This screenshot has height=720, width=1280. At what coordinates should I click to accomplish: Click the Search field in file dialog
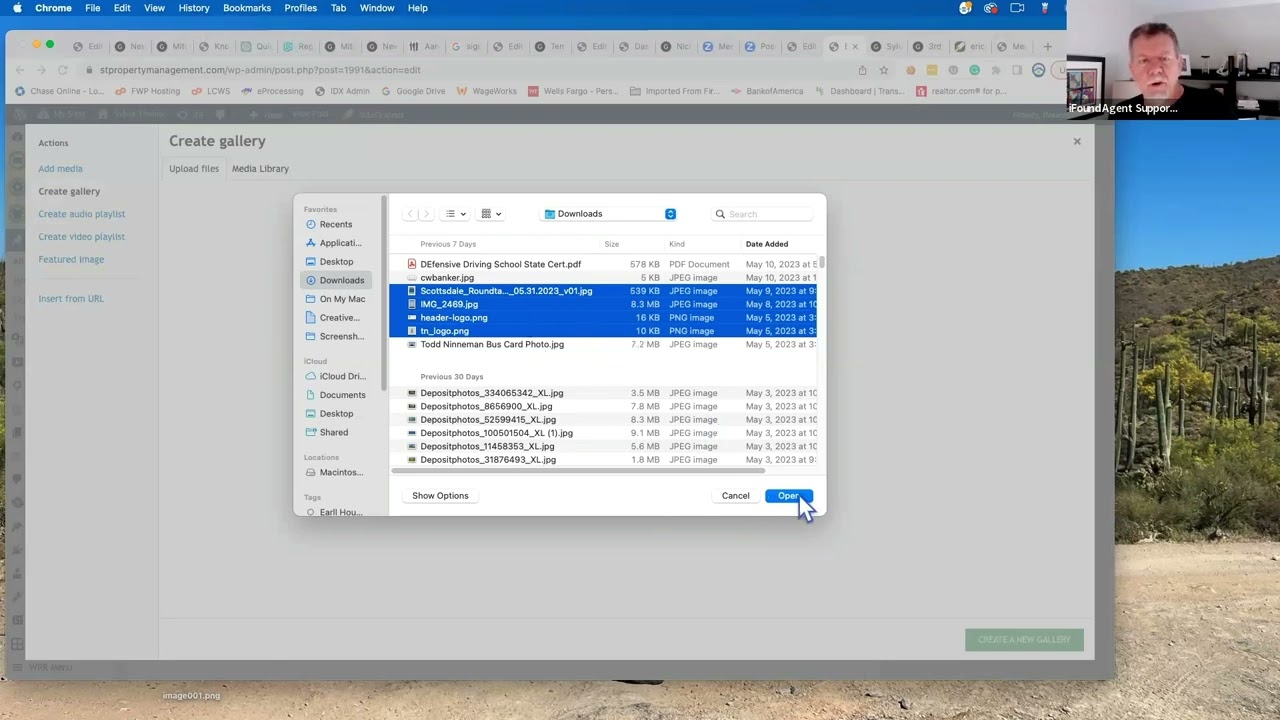[x=762, y=214]
